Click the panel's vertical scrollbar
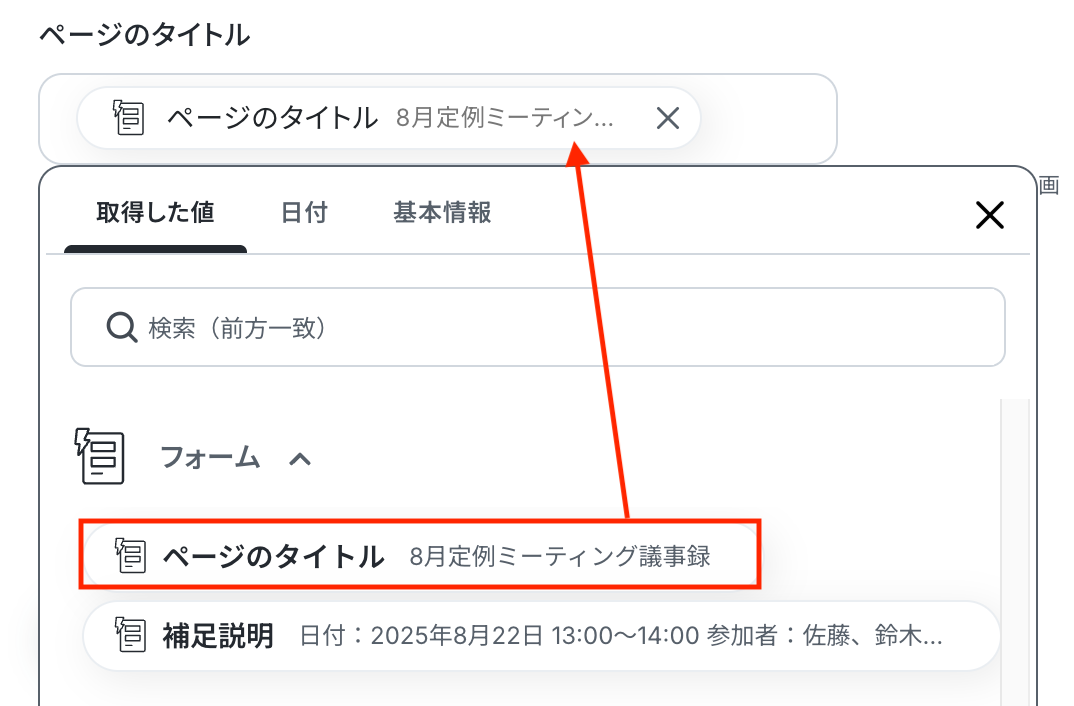1074x706 pixels. (1015, 548)
